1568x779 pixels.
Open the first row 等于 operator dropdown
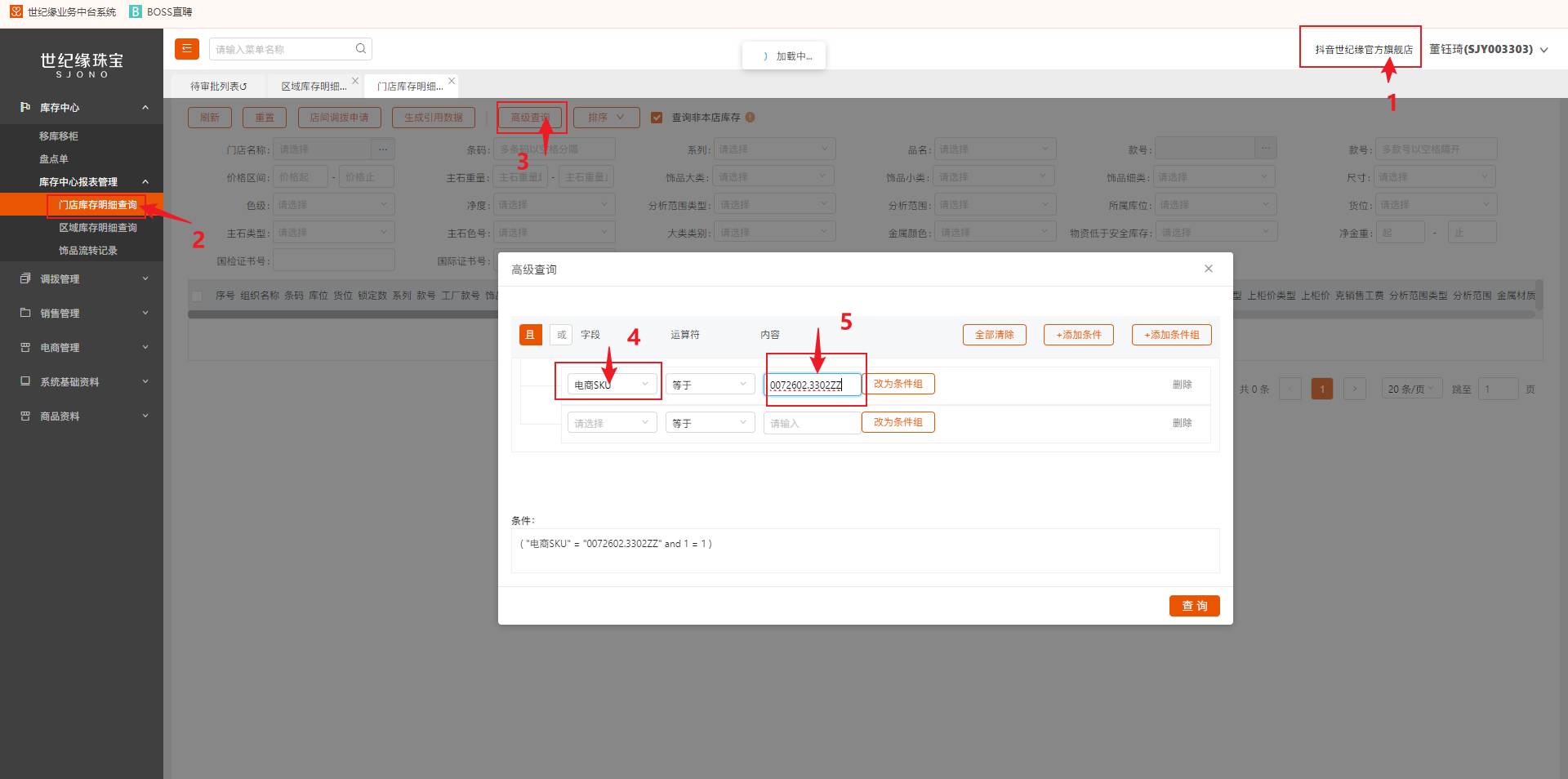click(709, 385)
